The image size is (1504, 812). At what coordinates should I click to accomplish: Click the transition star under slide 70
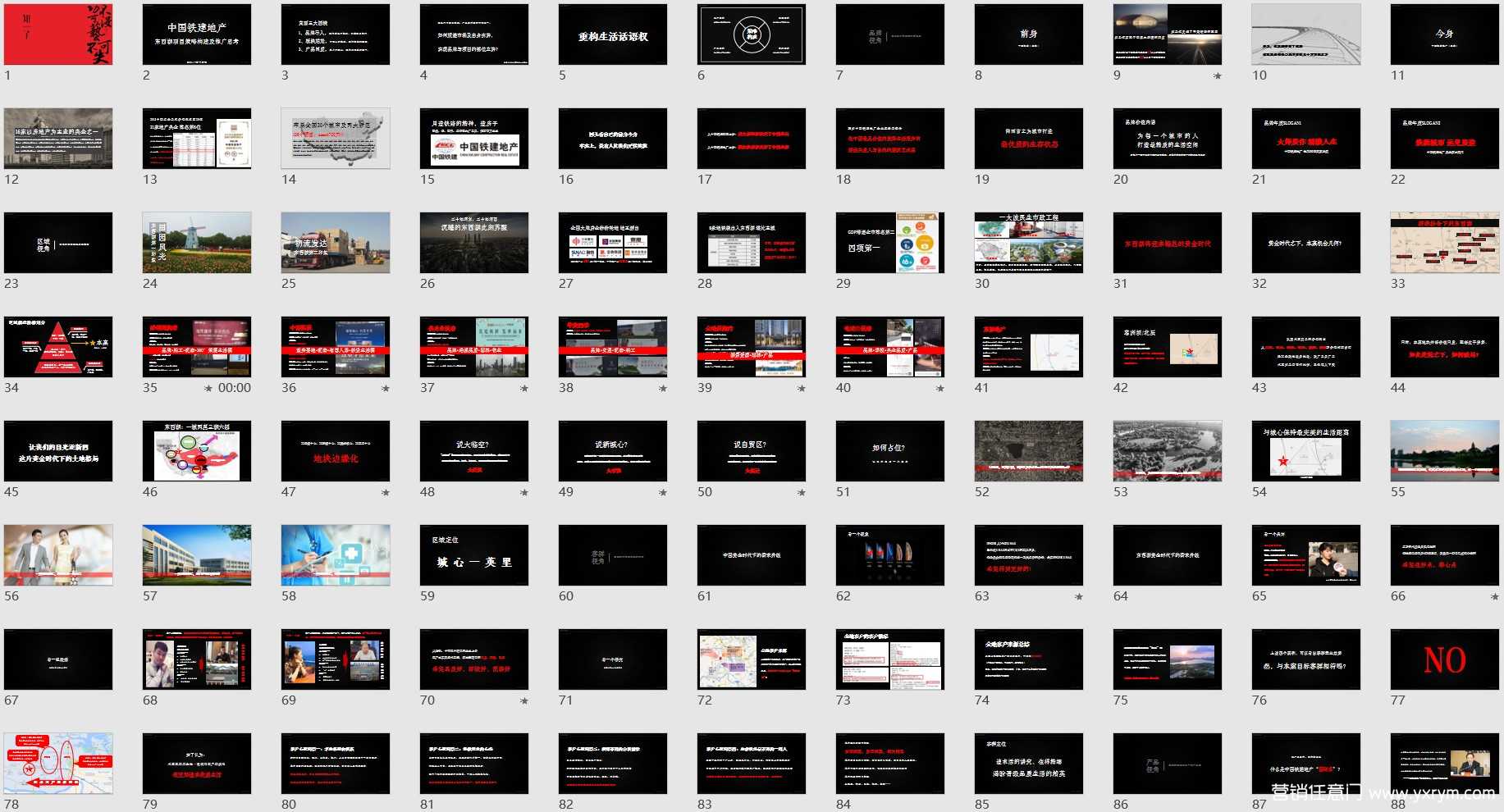(x=524, y=700)
